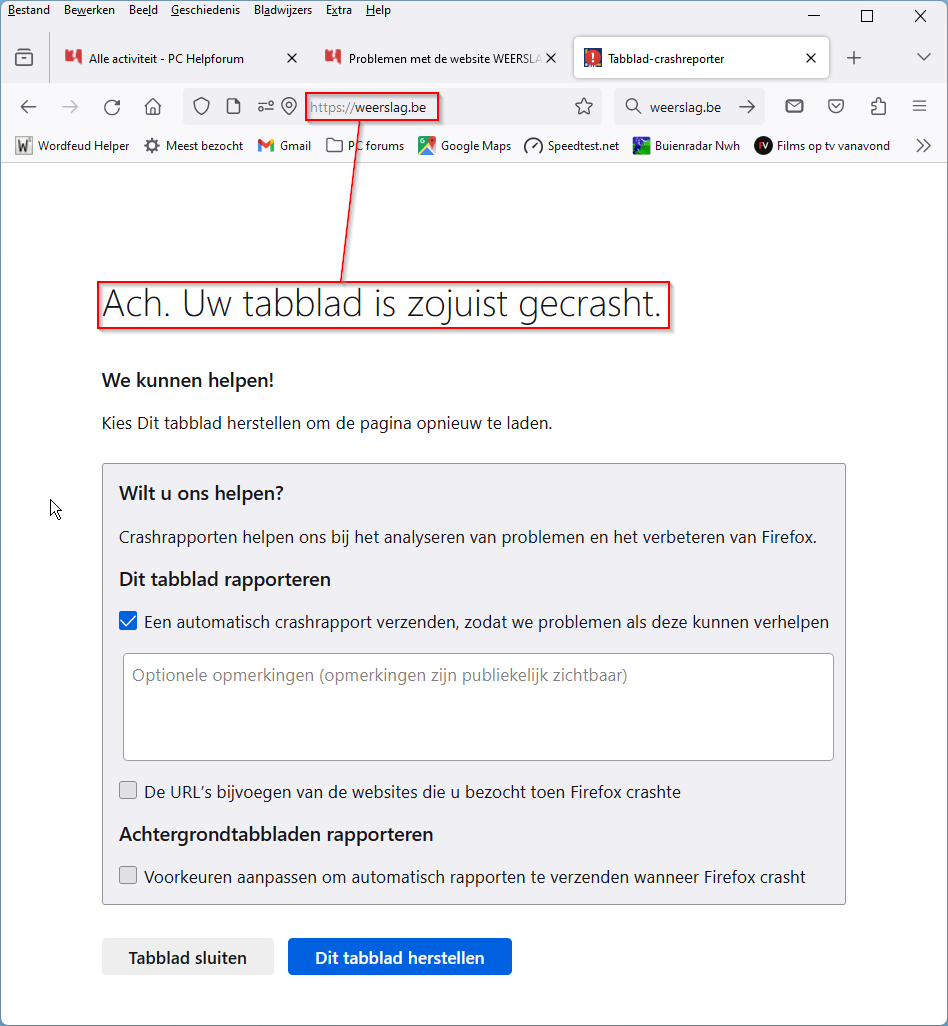Uncheck automatic crash report sending checkbox

pos(128,621)
